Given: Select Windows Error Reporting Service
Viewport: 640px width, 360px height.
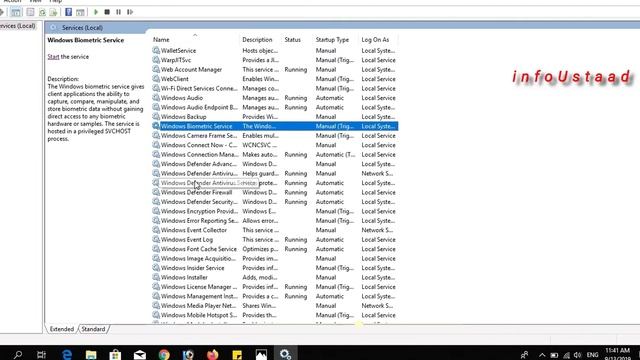Looking at the screenshot, I should click(x=275, y=221).
